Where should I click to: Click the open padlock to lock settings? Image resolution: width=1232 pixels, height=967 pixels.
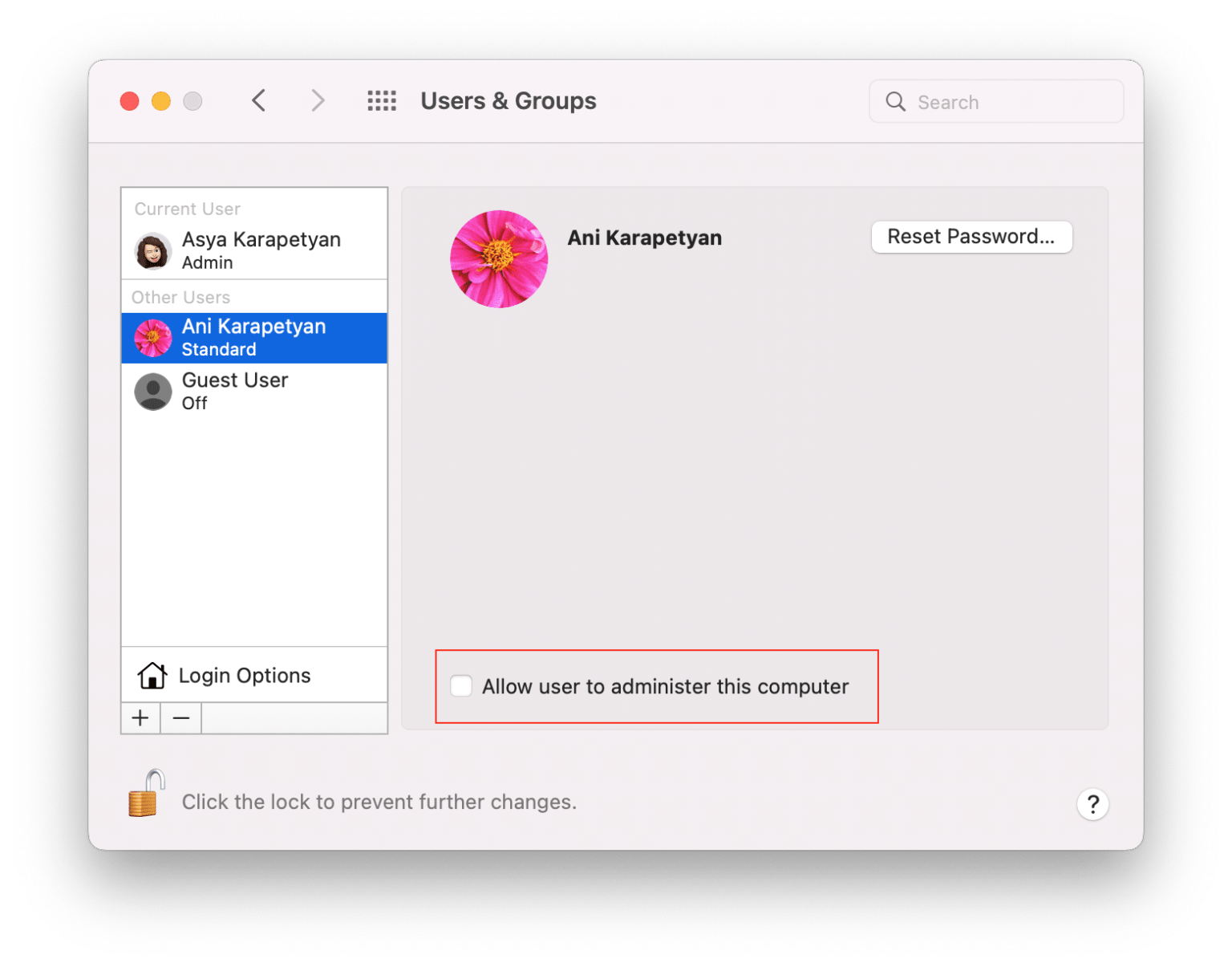coord(147,793)
